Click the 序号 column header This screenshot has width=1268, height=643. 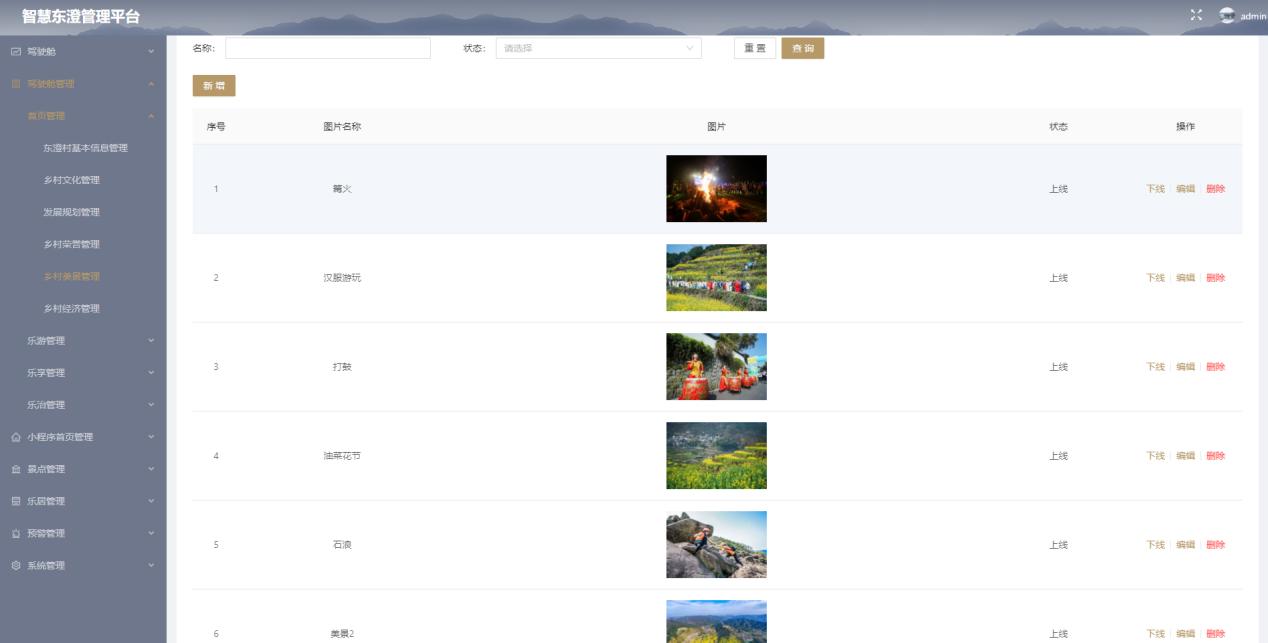point(216,127)
